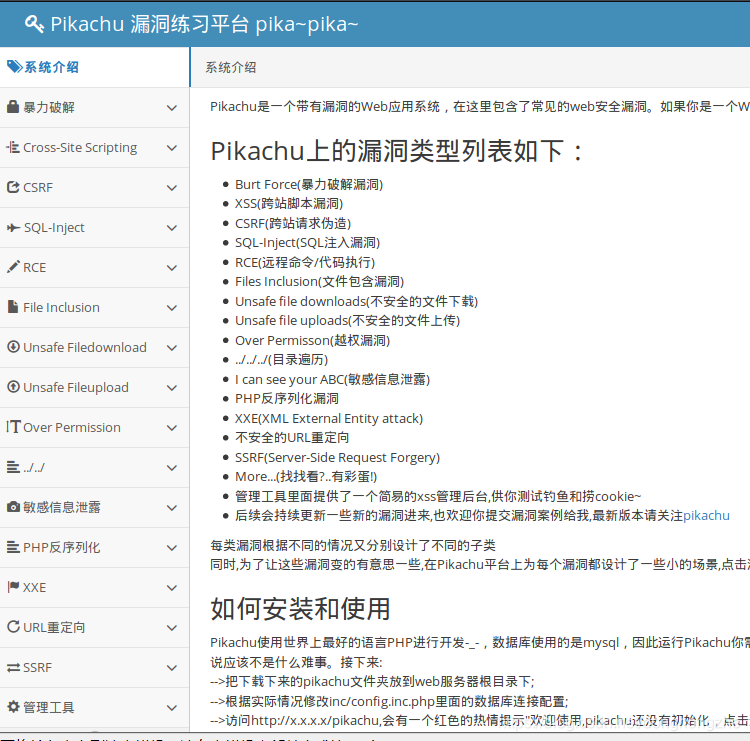
Task: Expand the URL重定向 chevron
Action: (172, 628)
